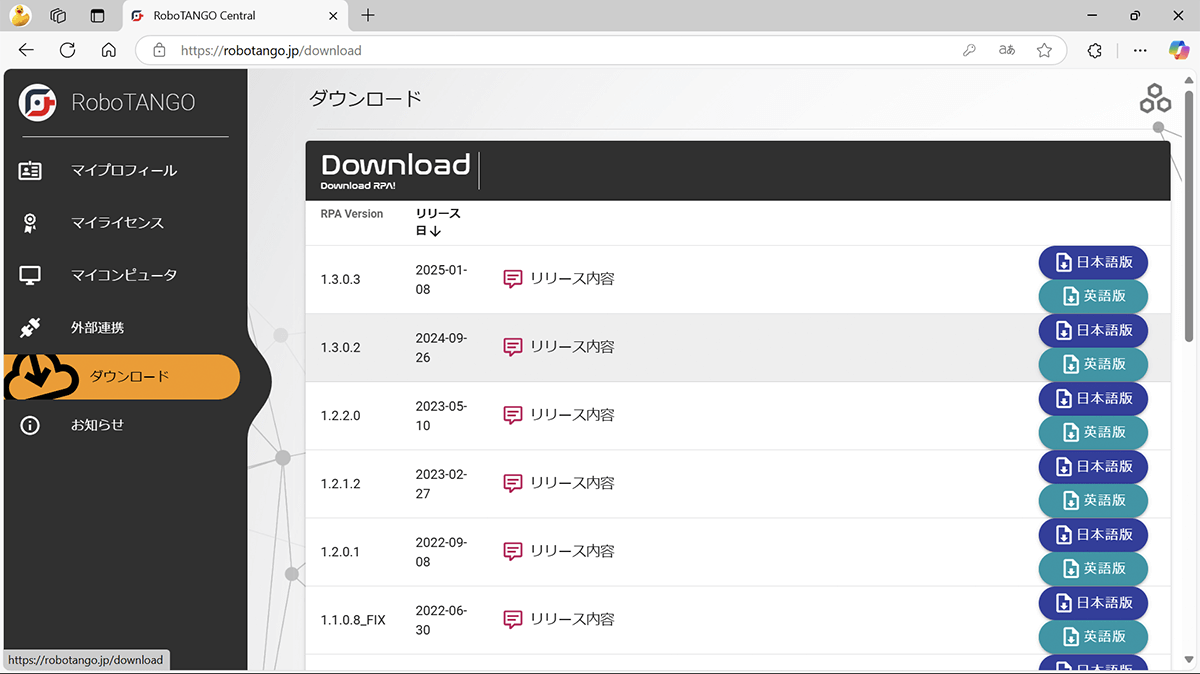The image size is (1200, 674).
Task: Click the release notes icon for 1.3.0.2
Action: 513,347
